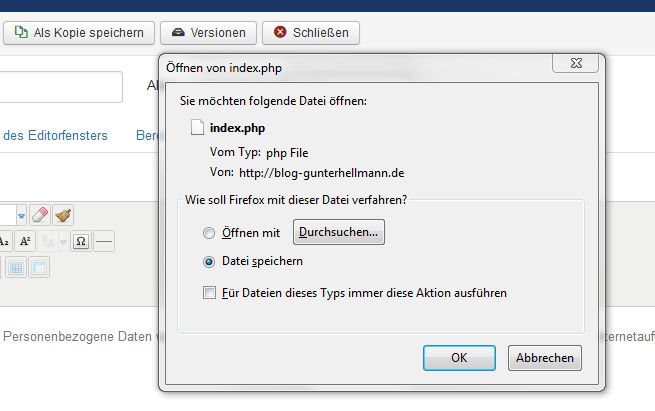
Task: Open the Versionen history button
Action: (x=208, y=33)
